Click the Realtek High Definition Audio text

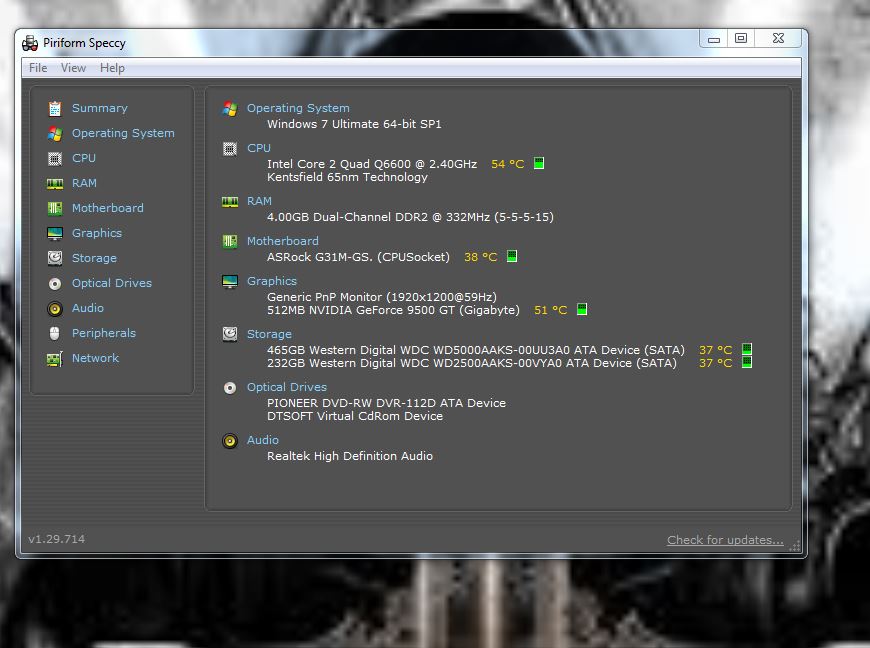[x=350, y=456]
